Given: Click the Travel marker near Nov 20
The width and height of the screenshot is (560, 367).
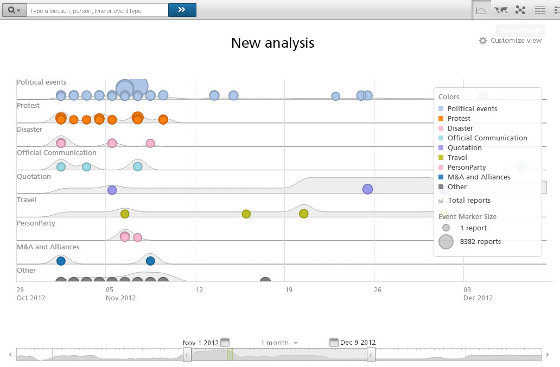Looking at the screenshot, I should point(304,213).
